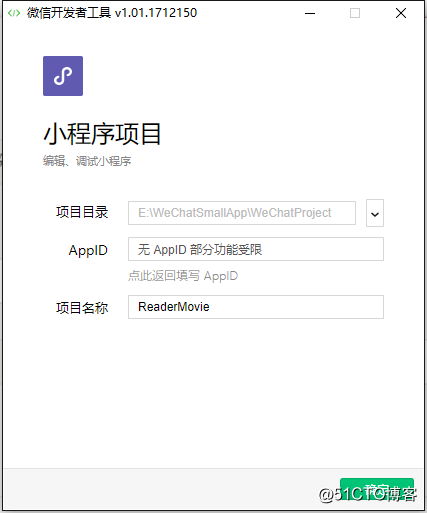Expand the project directory dropdown arrow
427x513 pixels.
click(375, 213)
